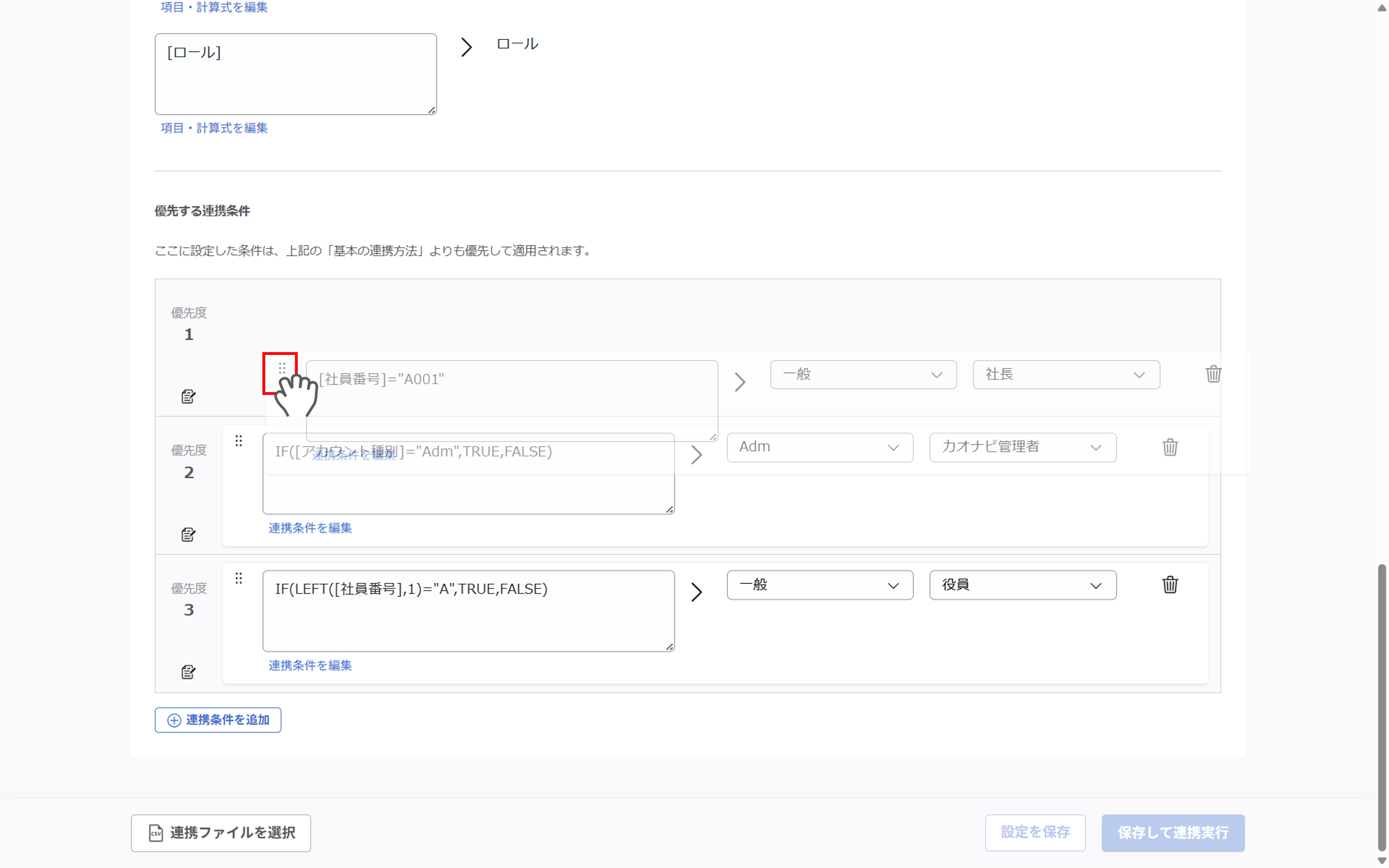Open 連携条件を編集 link under priority 2

pyautogui.click(x=310, y=527)
